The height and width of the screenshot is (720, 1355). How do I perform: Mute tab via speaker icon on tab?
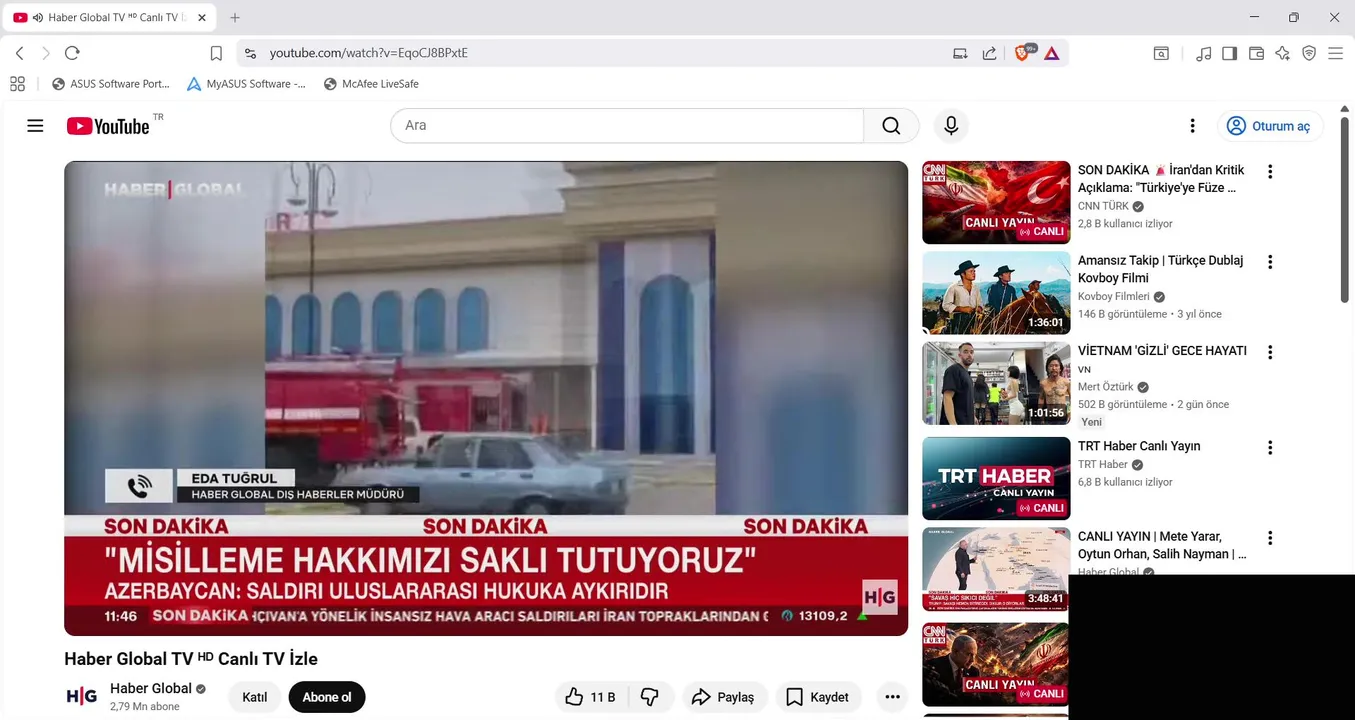(38, 18)
